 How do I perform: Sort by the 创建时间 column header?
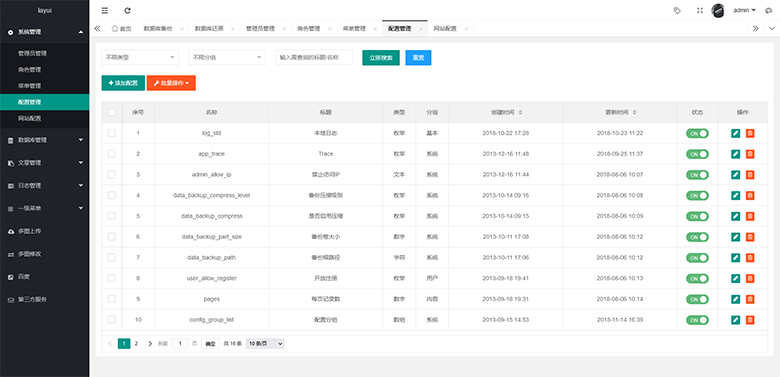pos(506,112)
